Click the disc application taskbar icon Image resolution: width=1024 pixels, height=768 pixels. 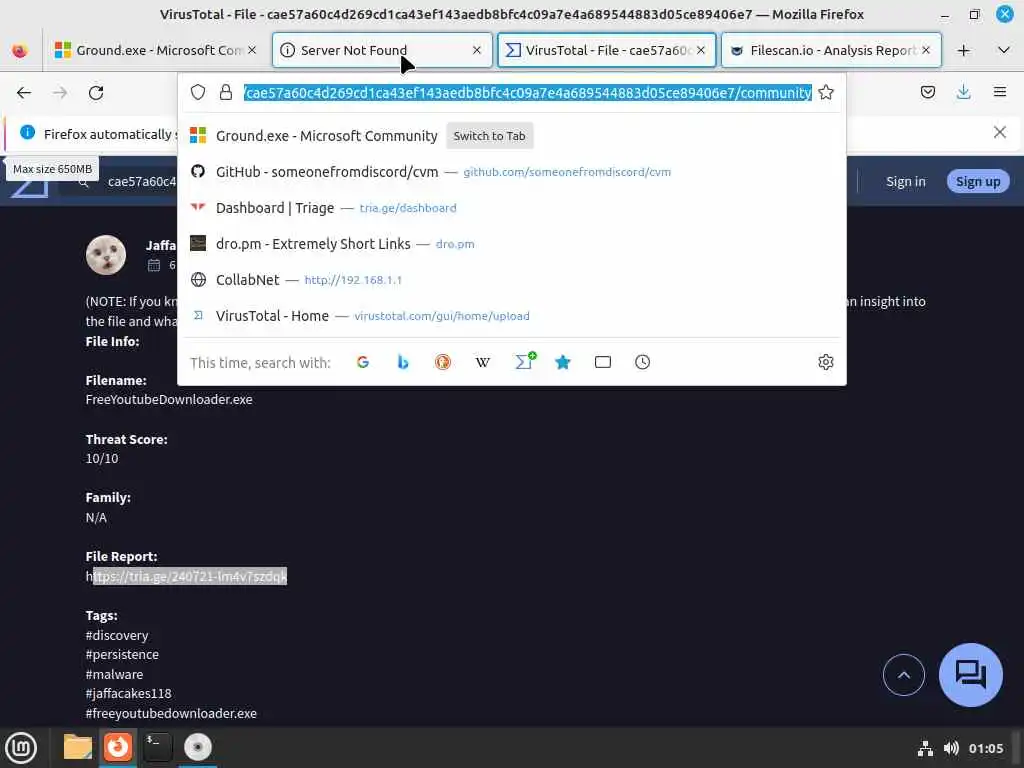pyautogui.click(x=198, y=747)
